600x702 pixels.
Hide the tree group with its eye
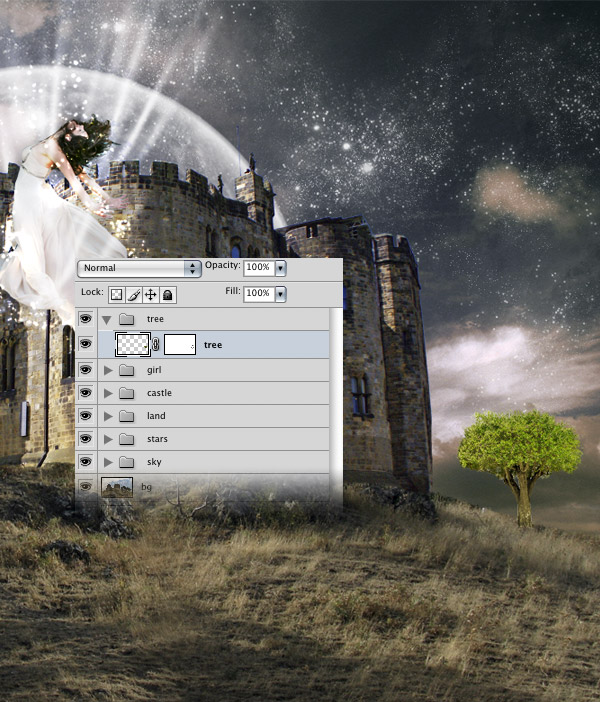[x=86, y=318]
